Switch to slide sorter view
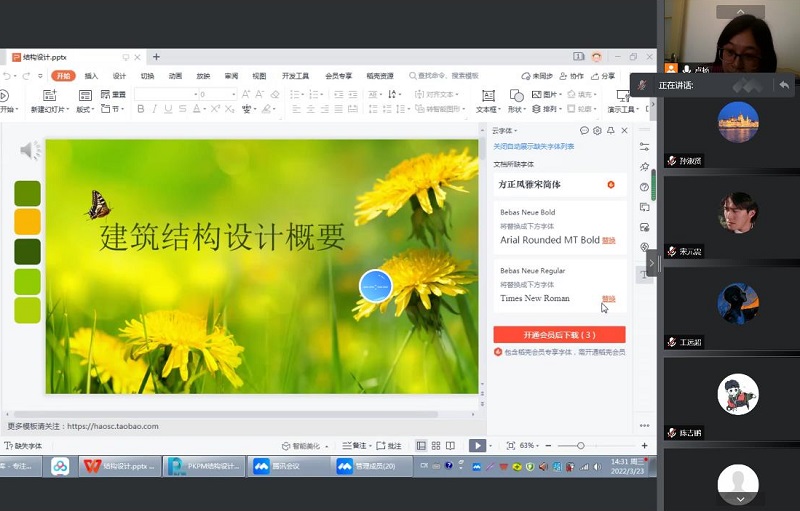The image size is (800, 511). (x=436, y=445)
